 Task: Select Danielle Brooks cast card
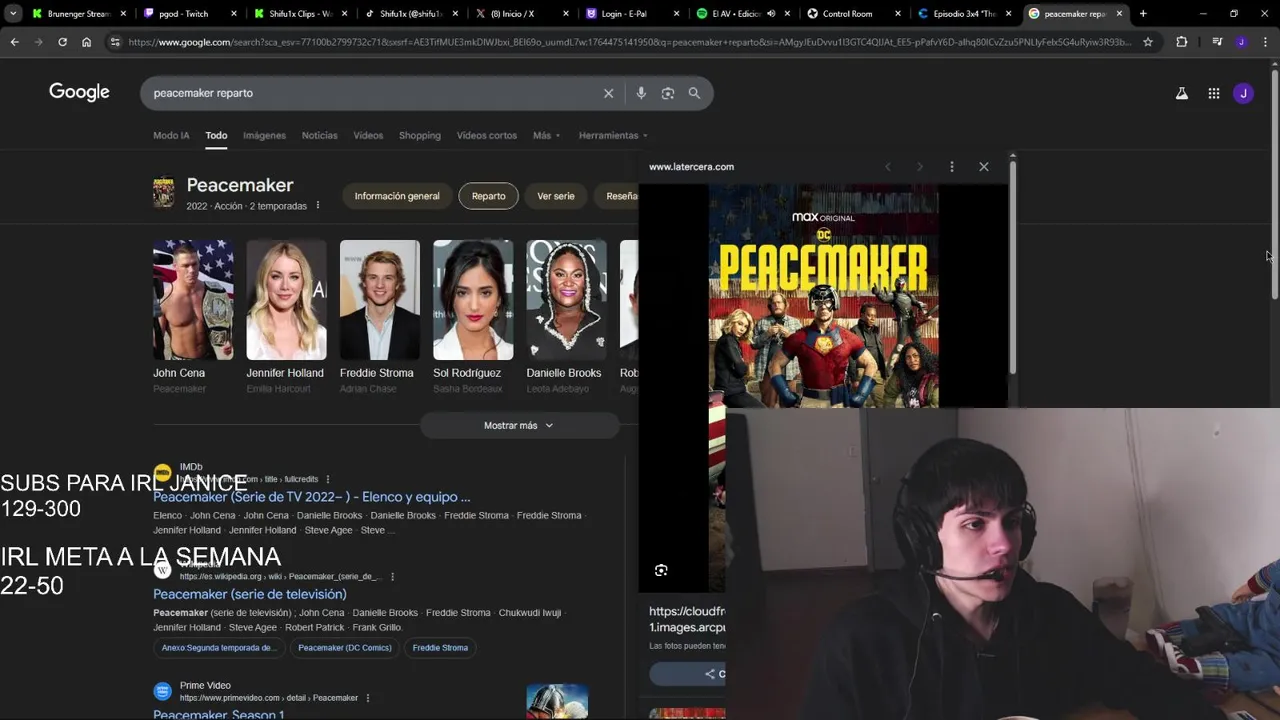(x=566, y=316)
